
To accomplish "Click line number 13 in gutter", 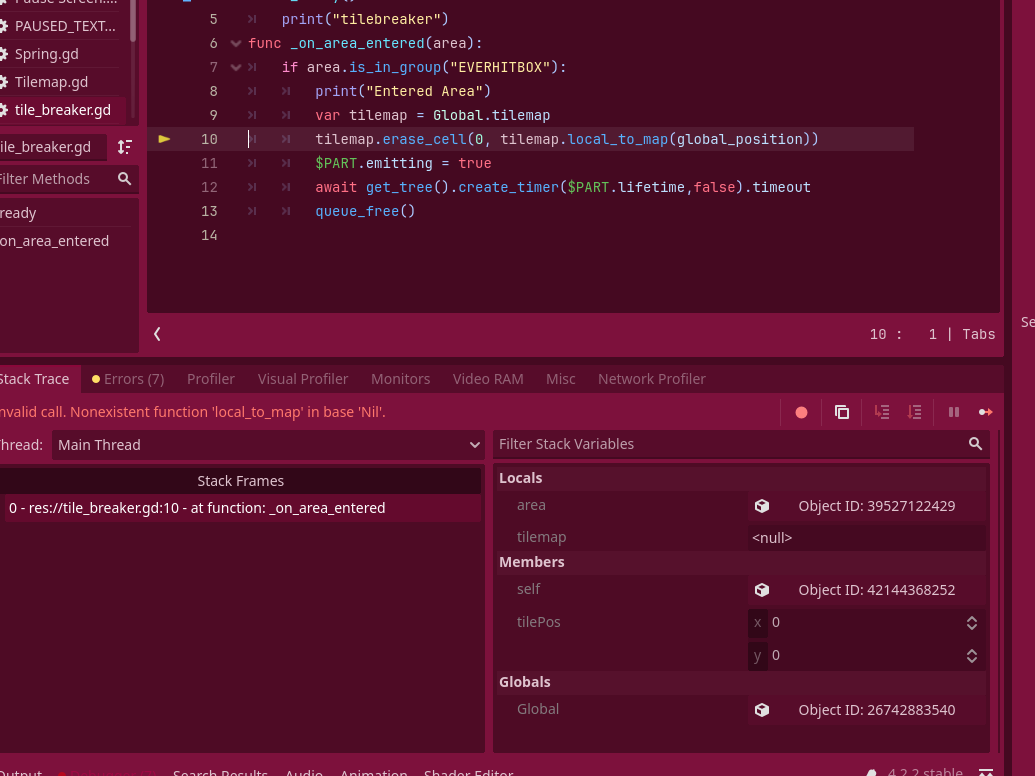I will [209, 211].
